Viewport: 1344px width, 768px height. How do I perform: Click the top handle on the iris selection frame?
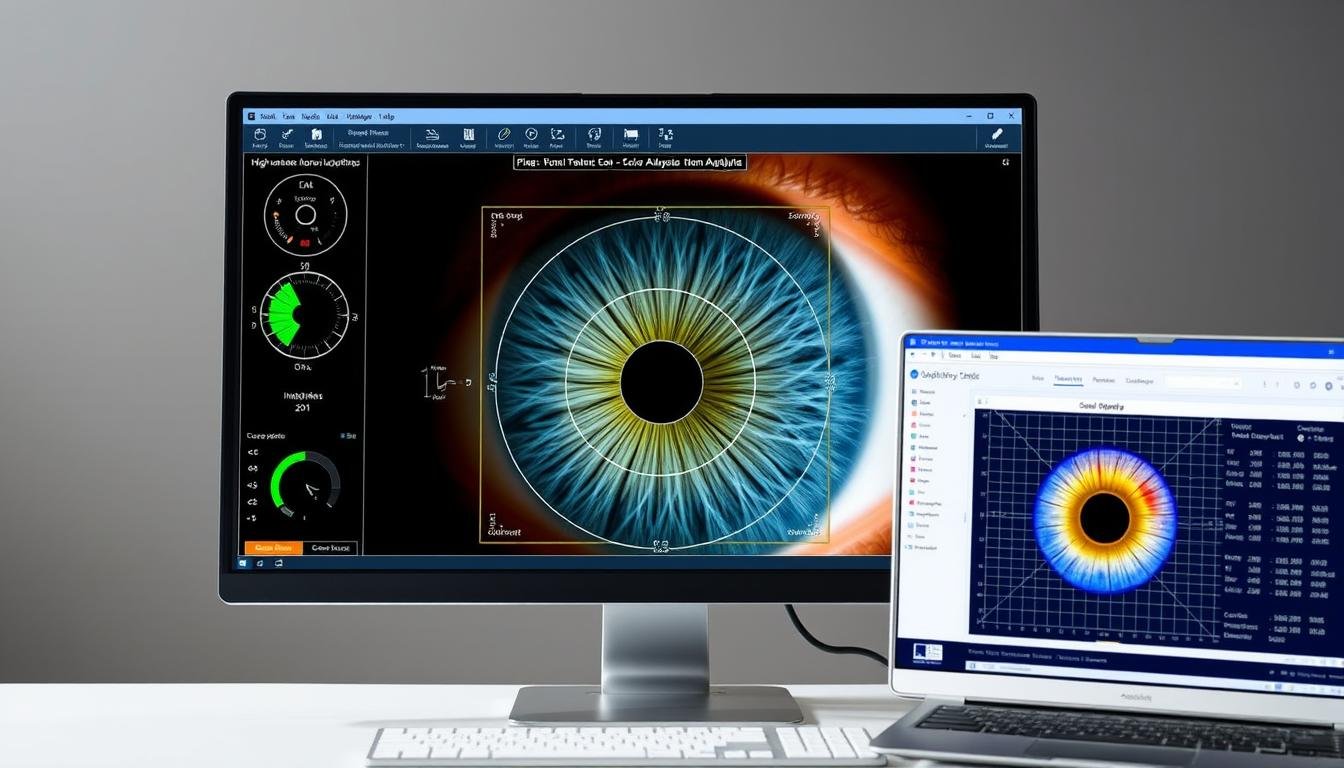tap(660, 213)
